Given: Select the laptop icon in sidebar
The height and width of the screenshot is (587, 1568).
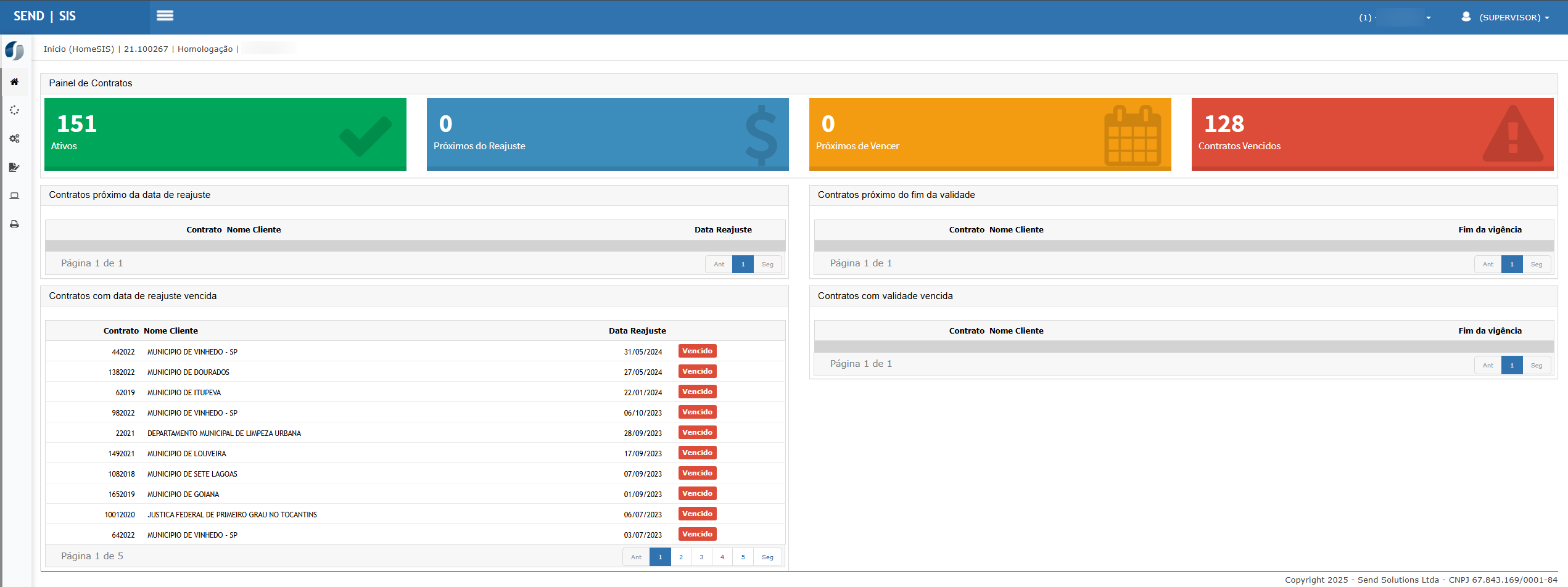Looking at the screenshot, I should point(14,196).
